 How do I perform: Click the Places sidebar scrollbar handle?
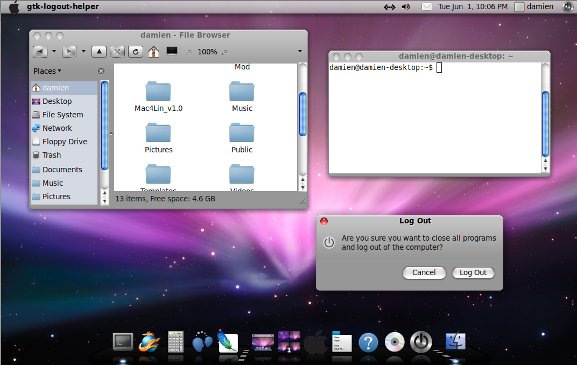point(105,126)
